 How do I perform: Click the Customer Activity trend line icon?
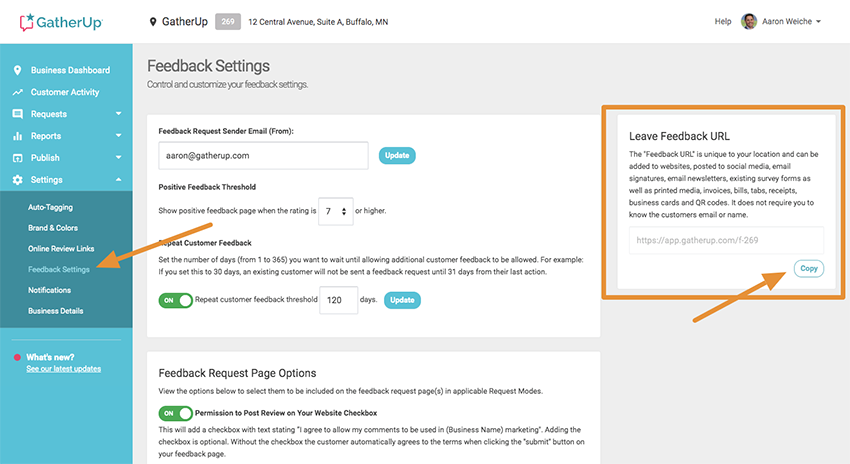coord(17,92)
